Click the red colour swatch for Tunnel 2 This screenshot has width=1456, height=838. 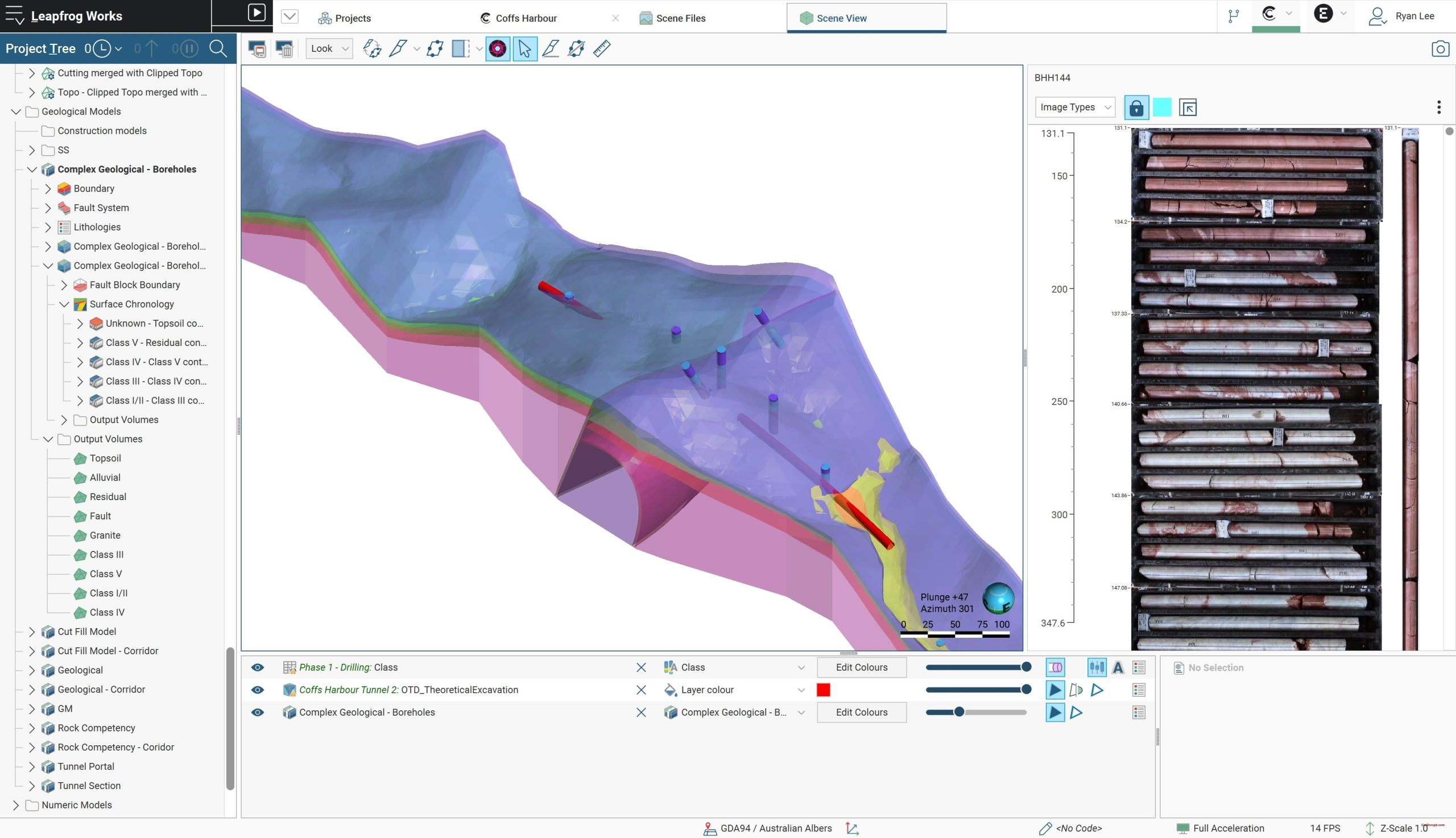823,690
